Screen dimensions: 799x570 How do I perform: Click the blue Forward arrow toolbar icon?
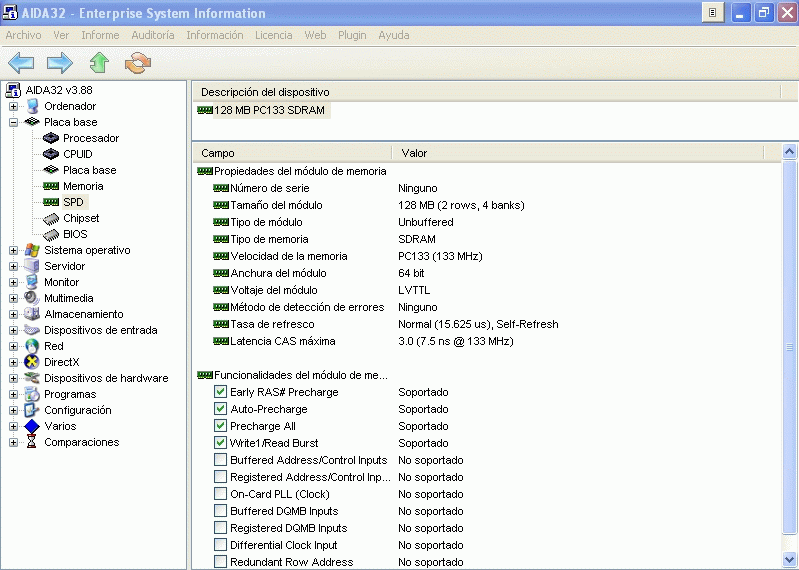60,63
